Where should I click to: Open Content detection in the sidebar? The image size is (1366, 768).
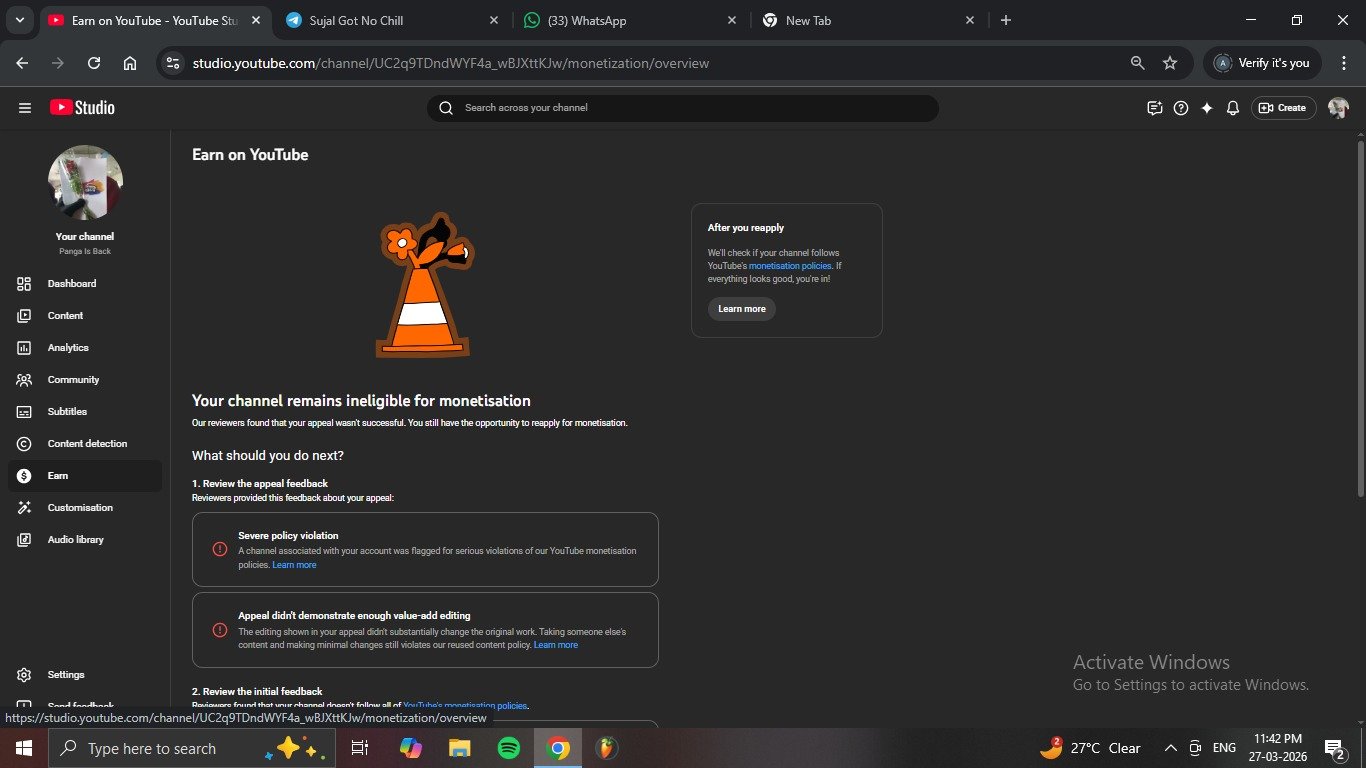tap(87, 444)
